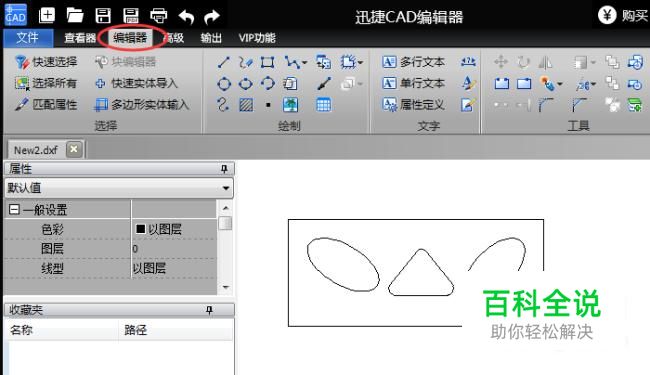Undo the last action

pos(186,17)
